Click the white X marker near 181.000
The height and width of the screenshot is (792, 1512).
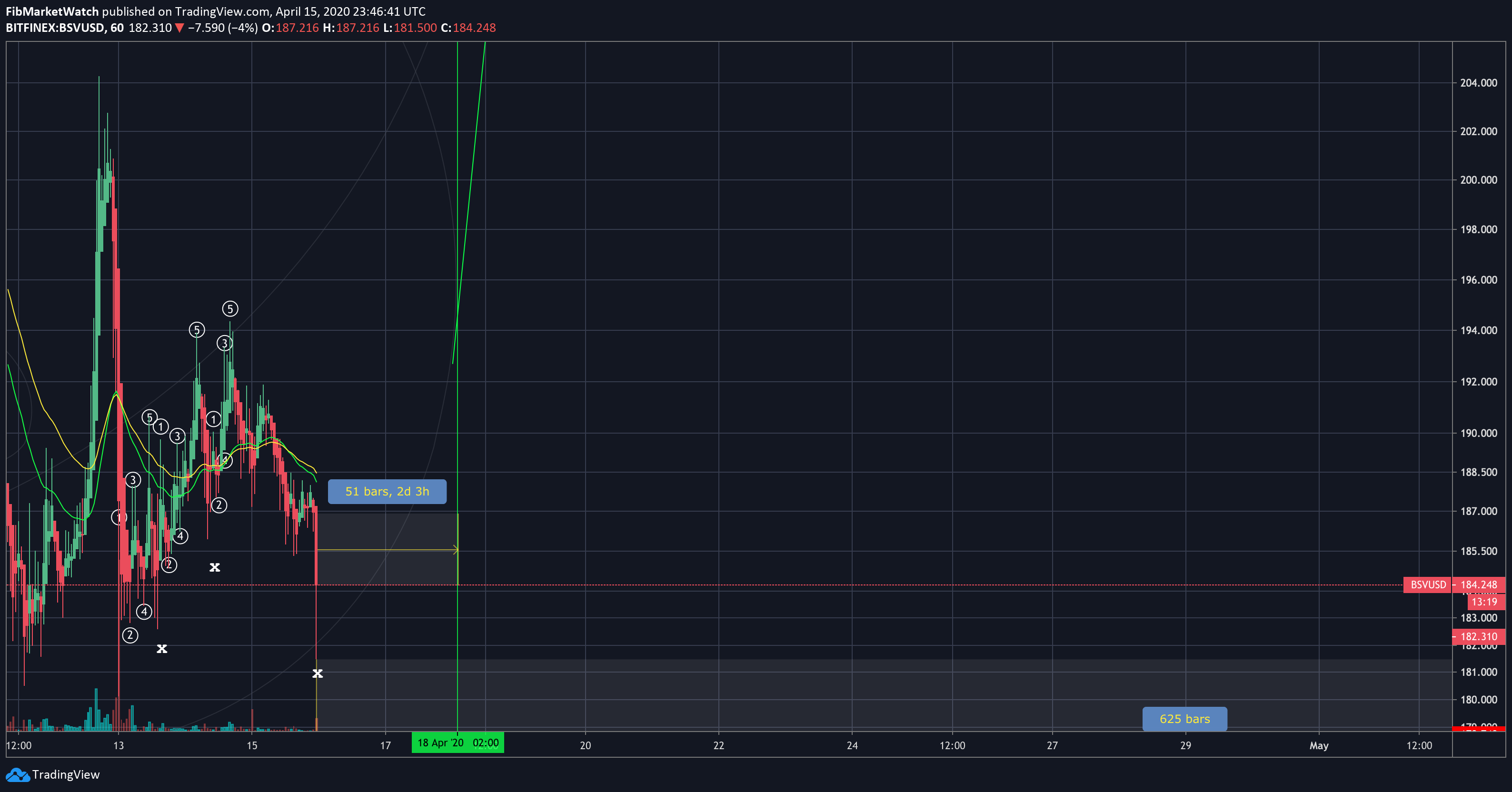click(x=318, y=673)
